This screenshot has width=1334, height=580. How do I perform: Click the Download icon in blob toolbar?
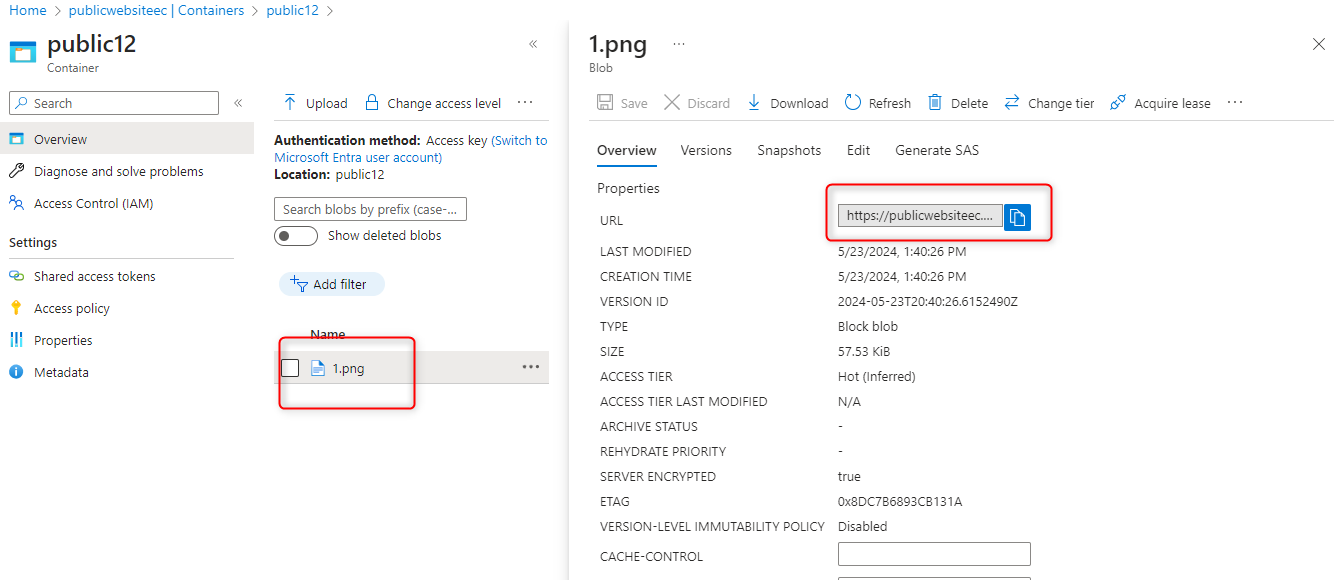pyautogui.click(x=754, y=103)
